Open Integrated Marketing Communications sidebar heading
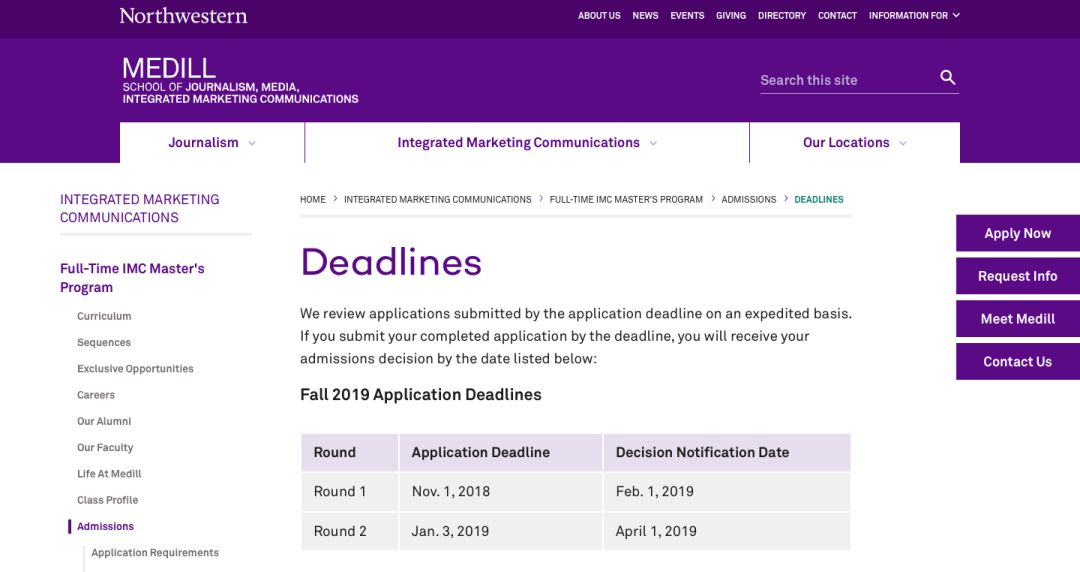This screenshot has height=572, width=1080. (x=139, y=208)
